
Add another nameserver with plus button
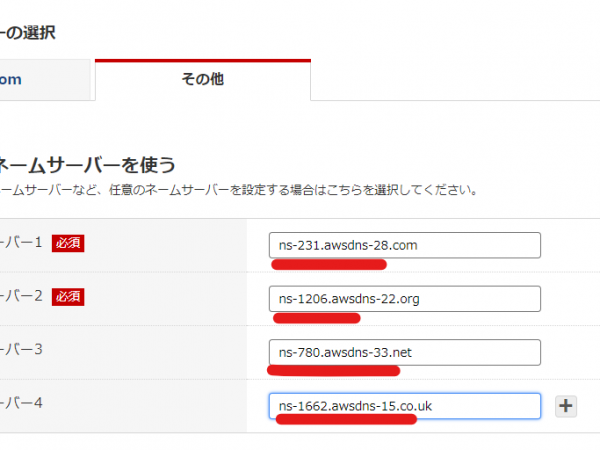566,406
